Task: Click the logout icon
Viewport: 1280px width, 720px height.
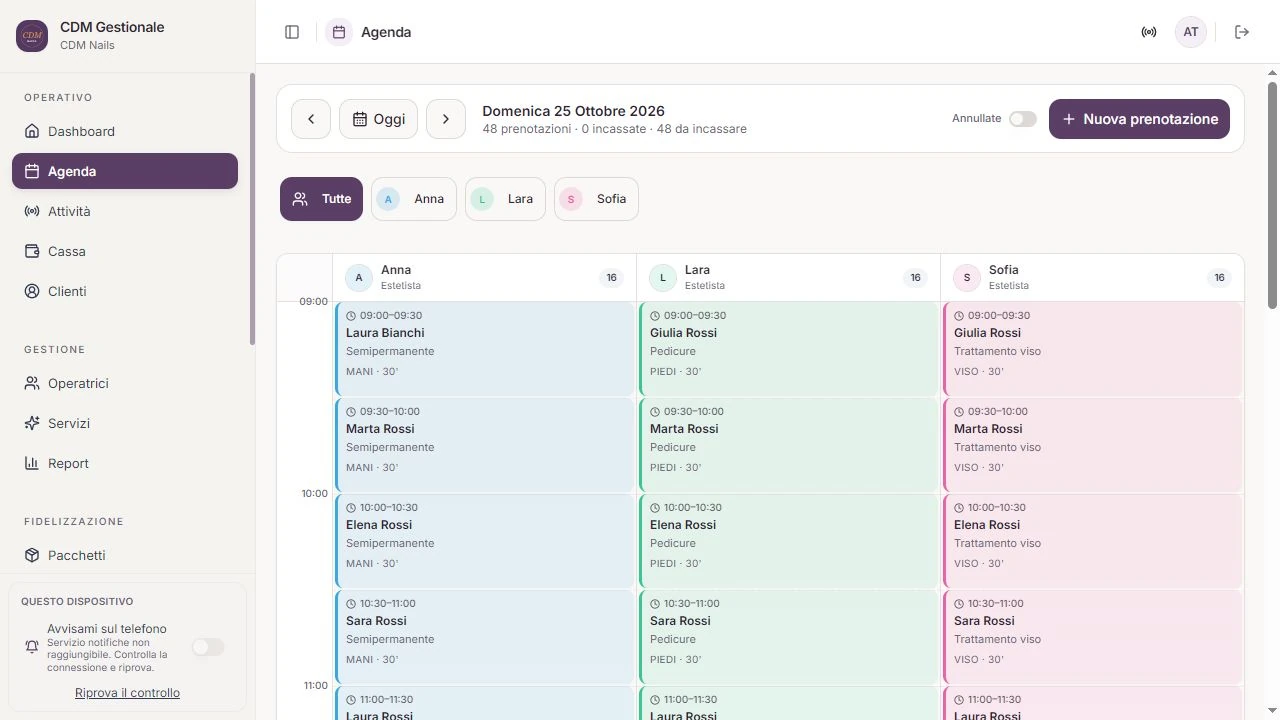Action: (1242, 32)
